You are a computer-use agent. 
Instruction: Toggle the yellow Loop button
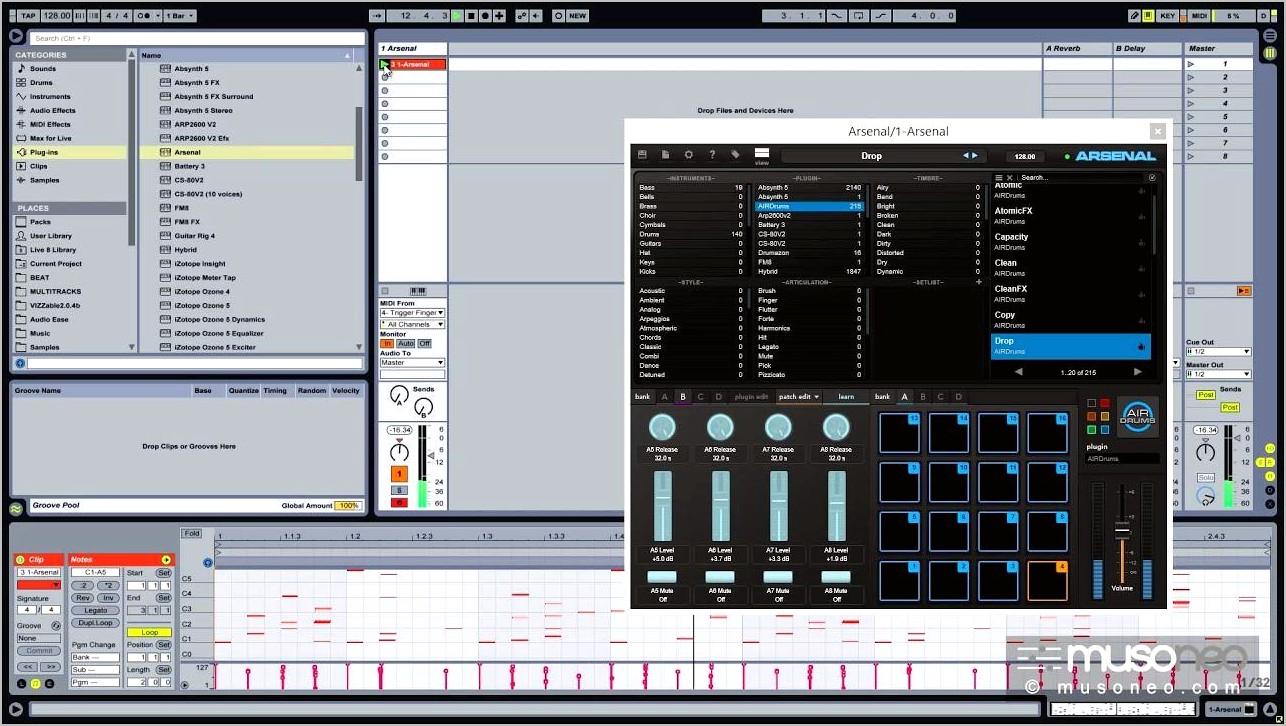150,632
